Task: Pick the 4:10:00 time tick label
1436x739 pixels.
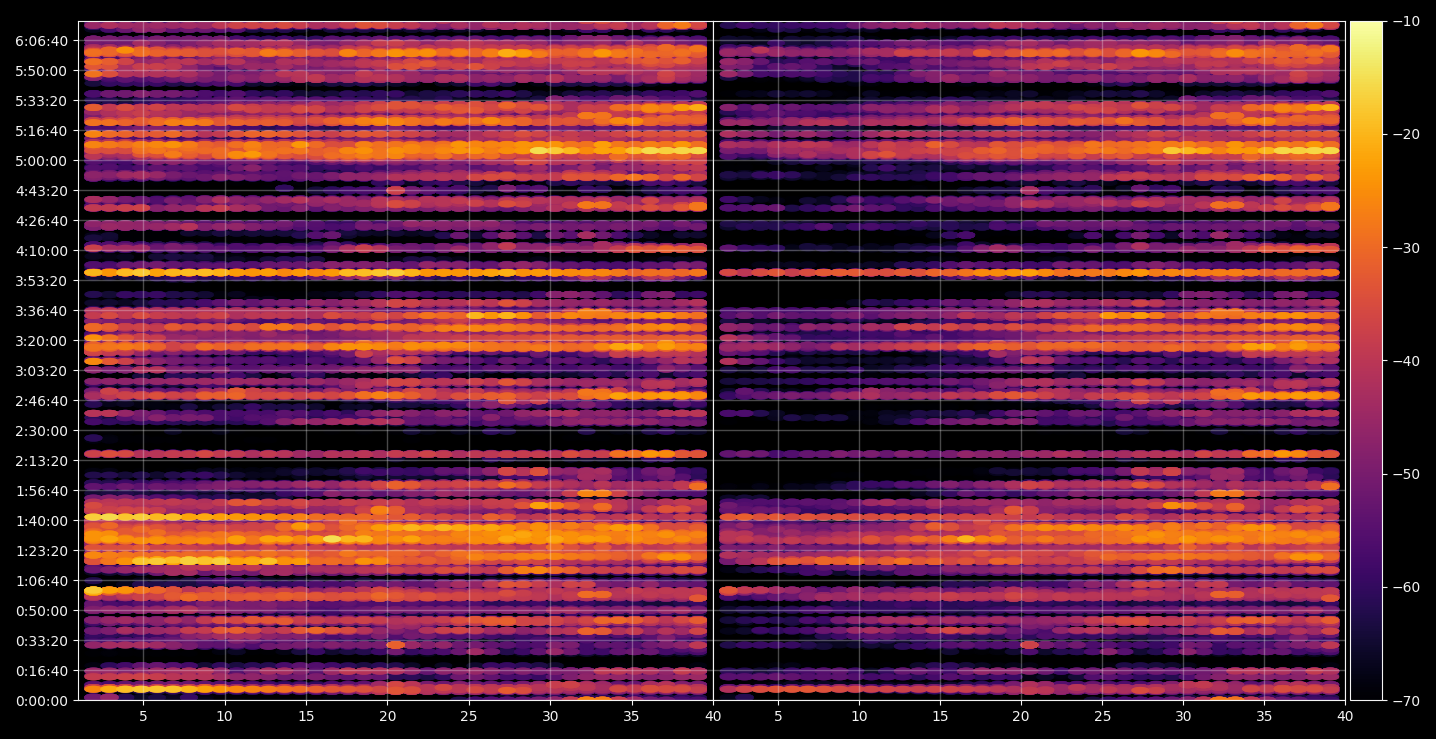Action: click(x=42, y=251)
